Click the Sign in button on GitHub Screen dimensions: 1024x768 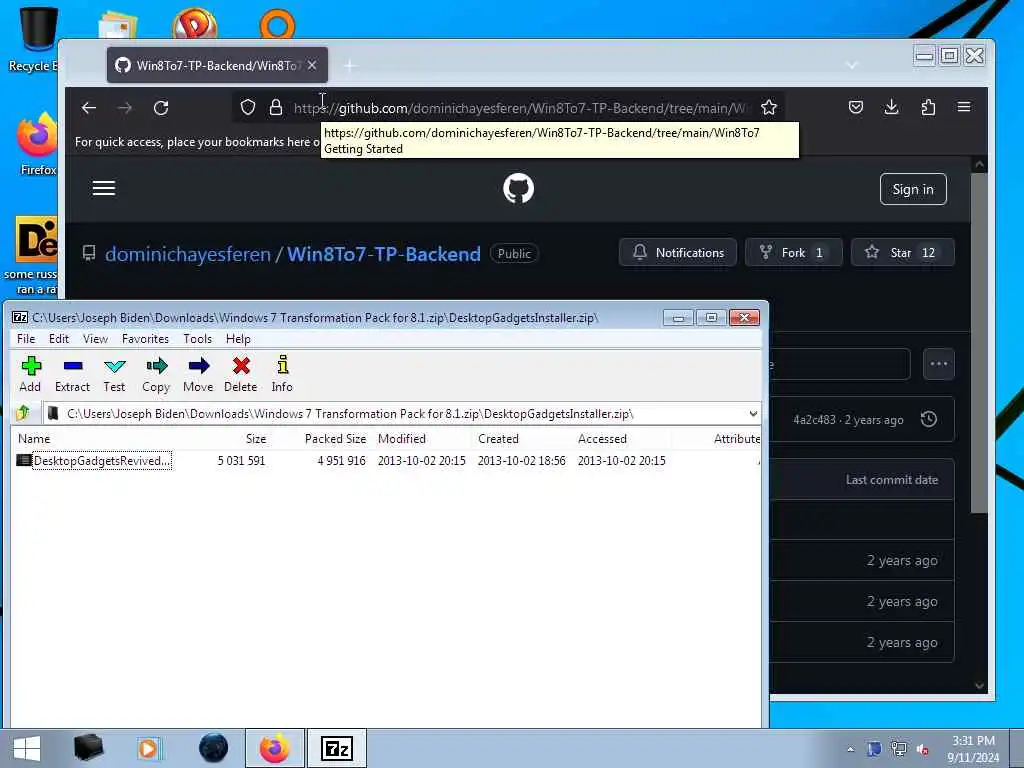click(x=913, y=189)
